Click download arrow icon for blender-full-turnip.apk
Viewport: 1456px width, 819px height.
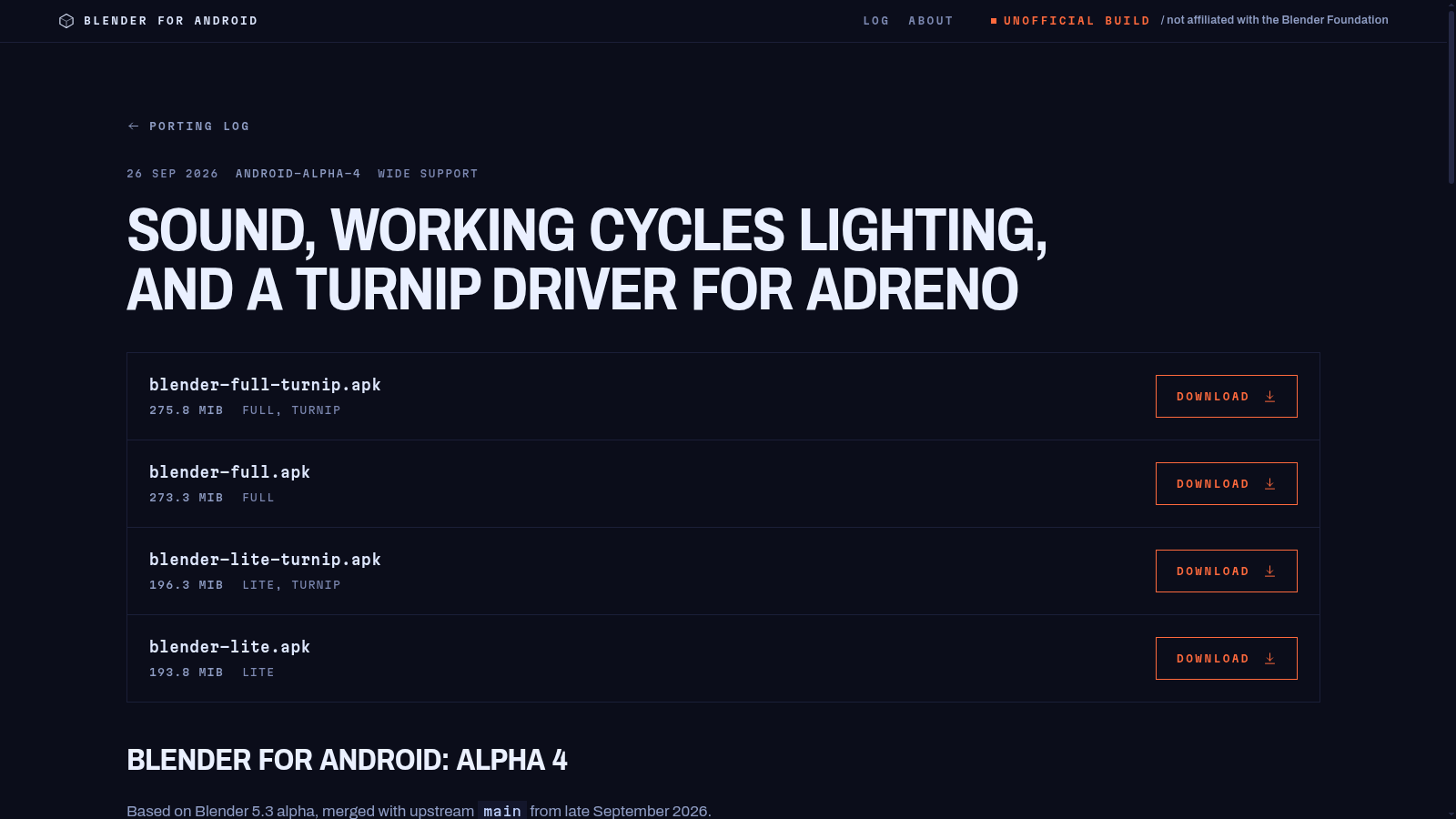1269,397
